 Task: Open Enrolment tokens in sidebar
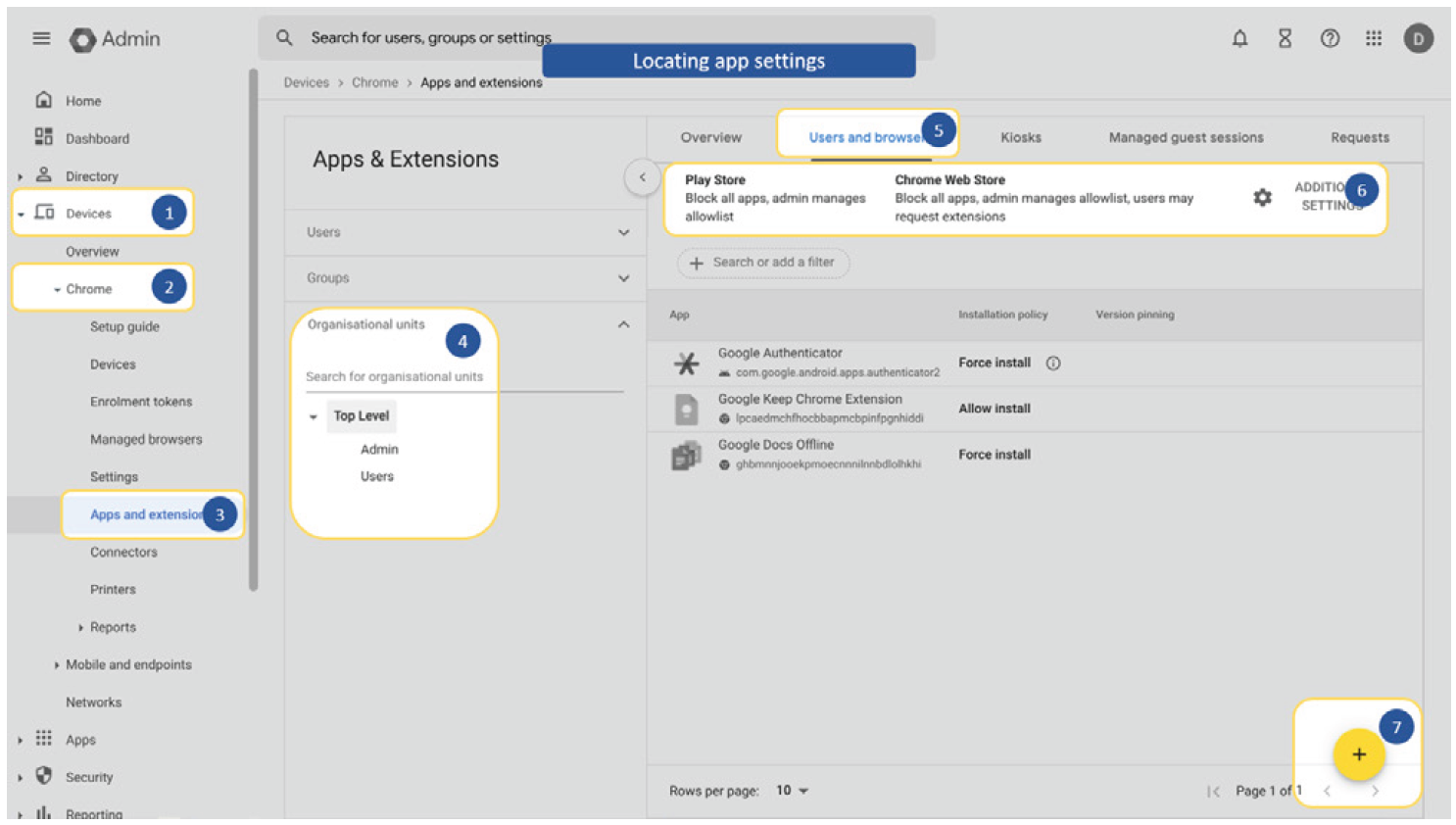point(141,402)
